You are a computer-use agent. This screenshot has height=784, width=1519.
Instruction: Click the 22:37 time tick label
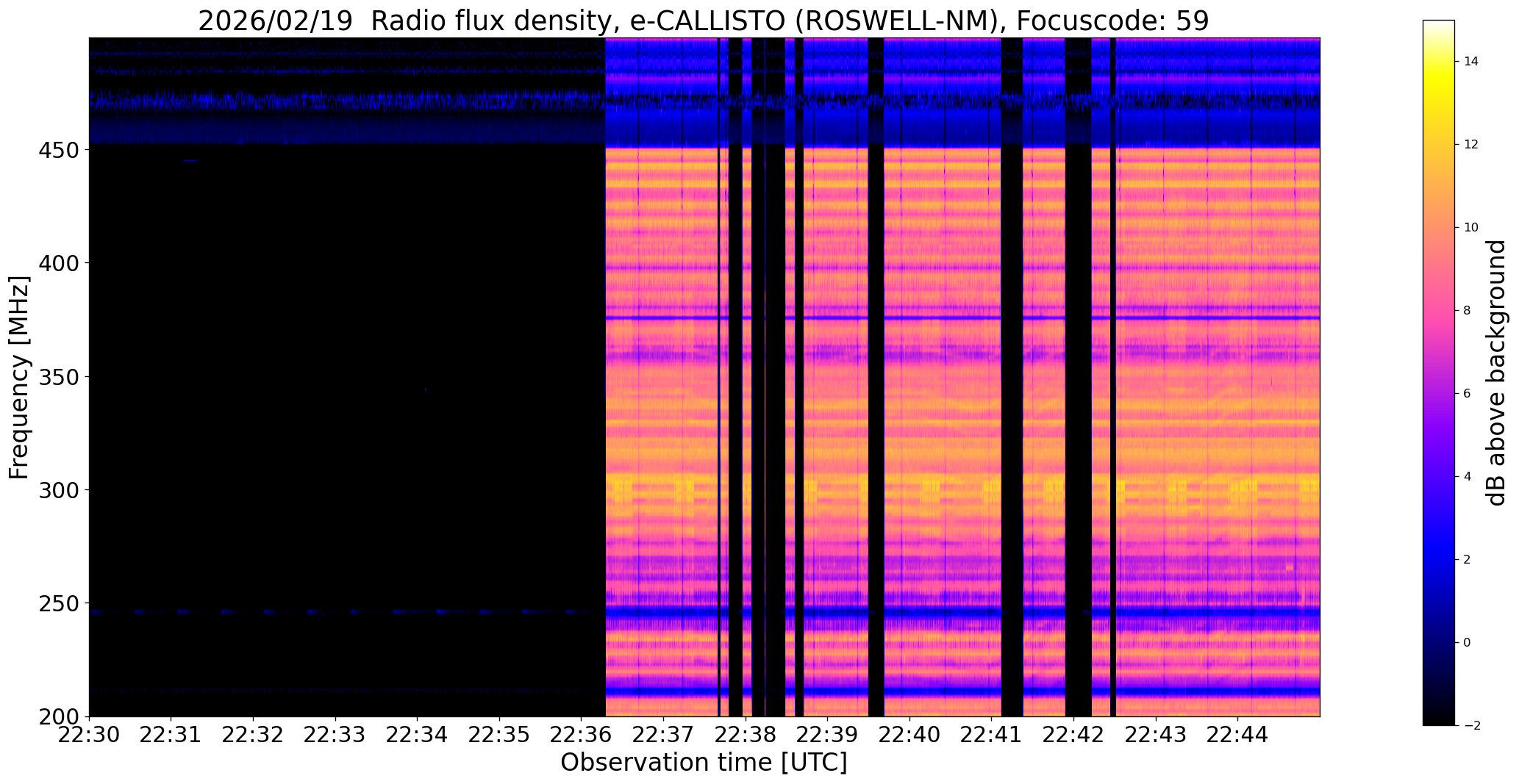pos(664,734)
